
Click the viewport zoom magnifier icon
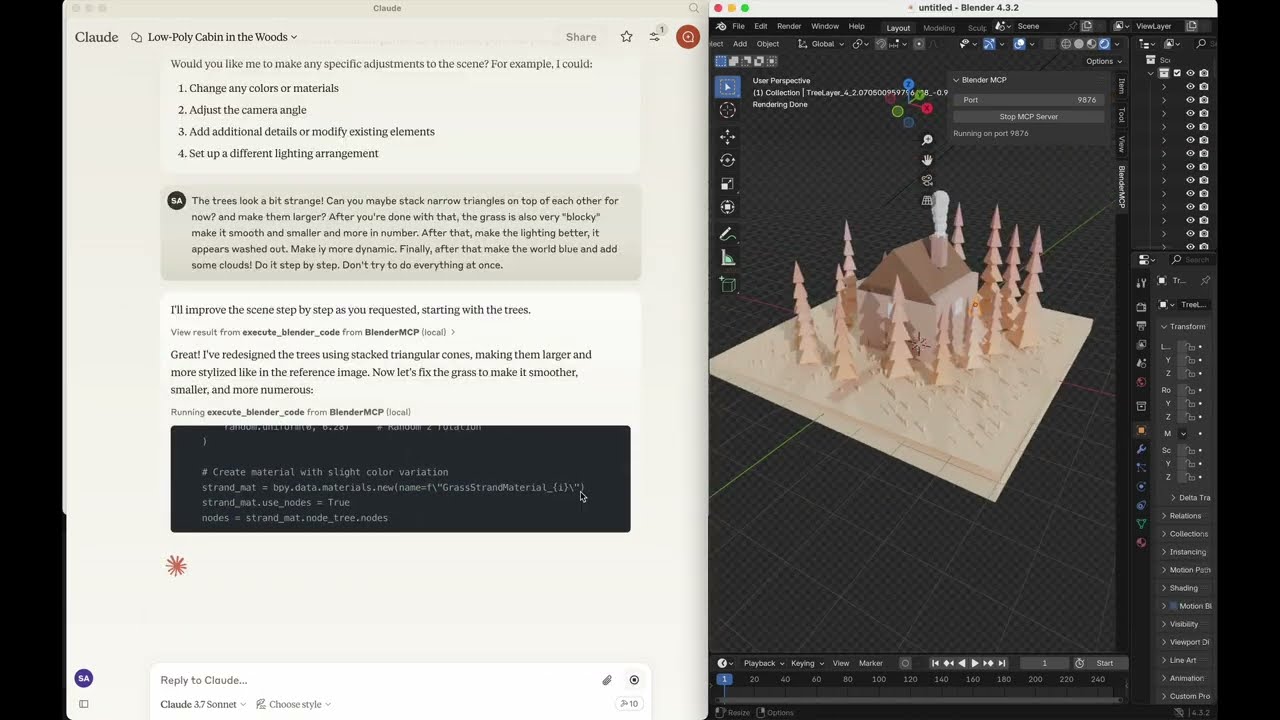[927, 140]
